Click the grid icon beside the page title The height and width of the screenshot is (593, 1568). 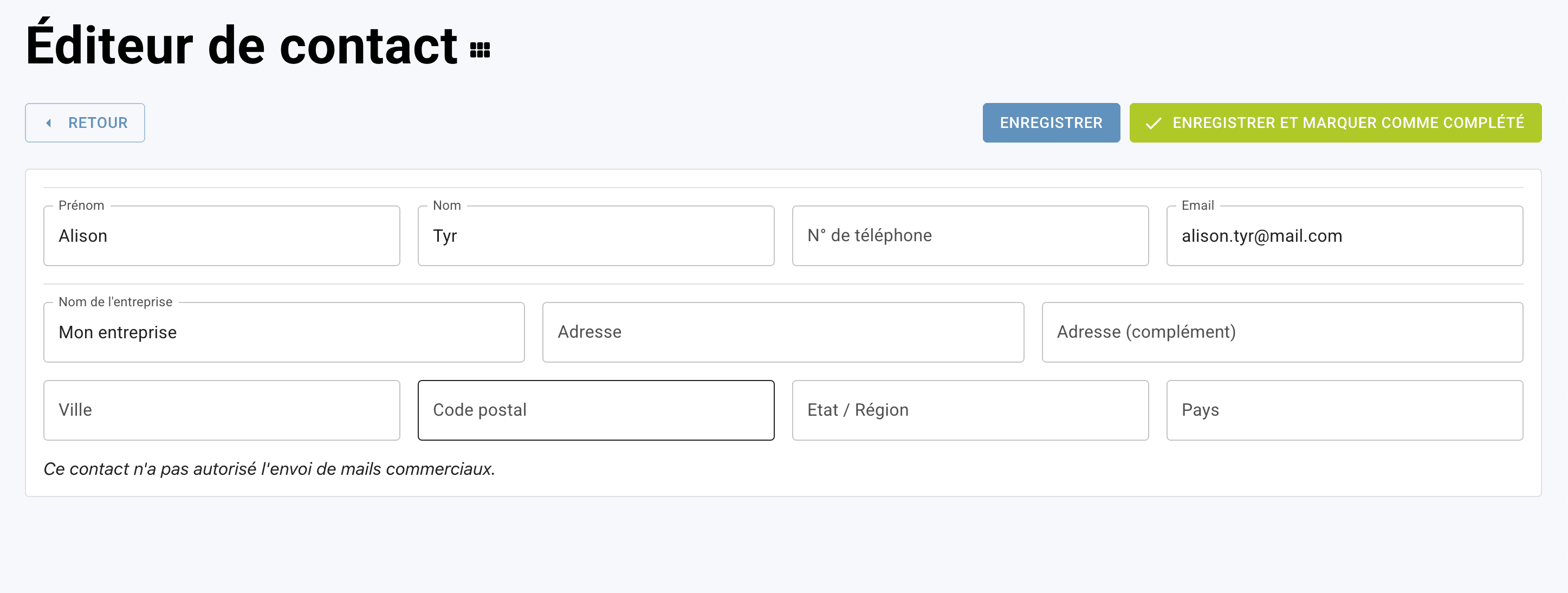click(480, 50)
